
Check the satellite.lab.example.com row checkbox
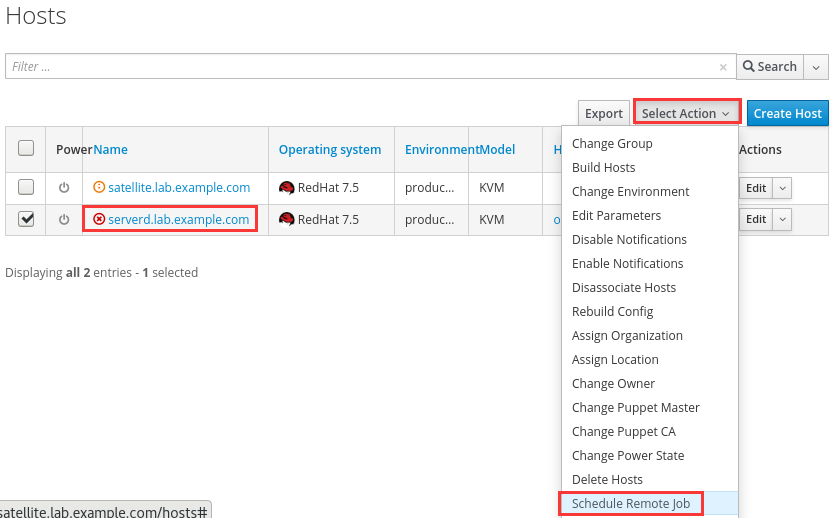[27, 187]
